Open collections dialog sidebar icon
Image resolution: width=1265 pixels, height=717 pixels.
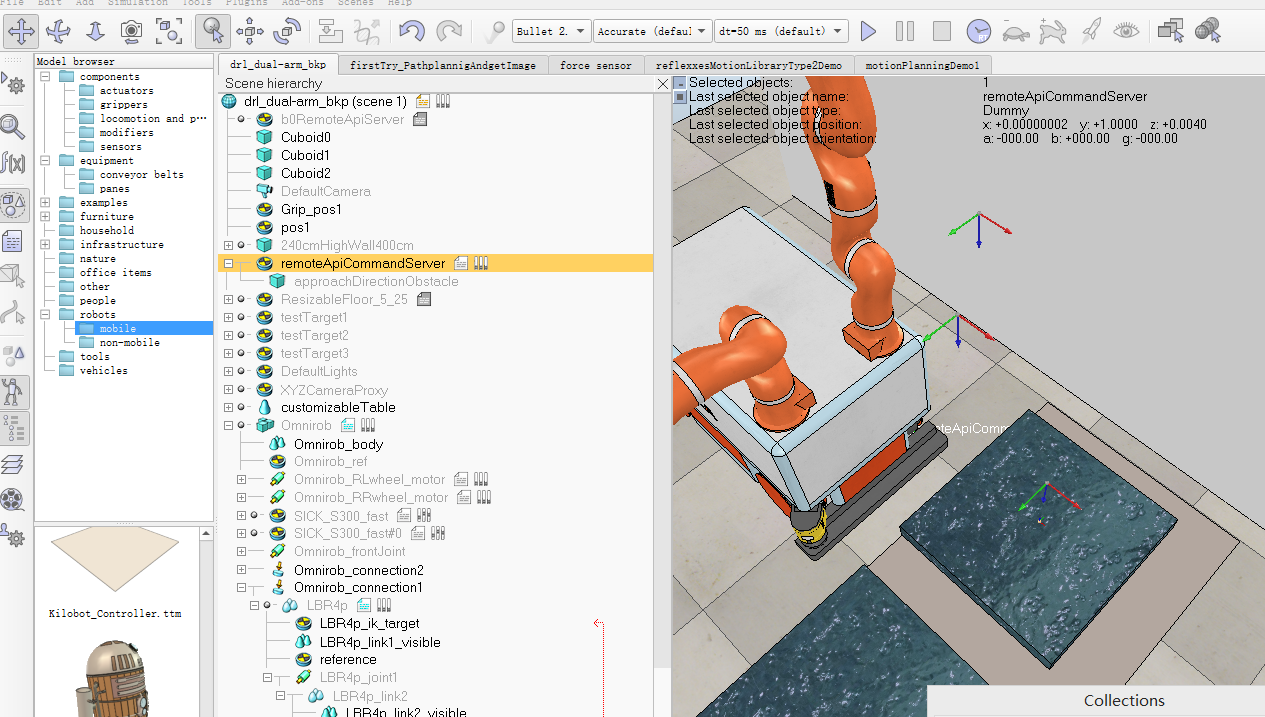pyautogui.click(x=14, y=204)
